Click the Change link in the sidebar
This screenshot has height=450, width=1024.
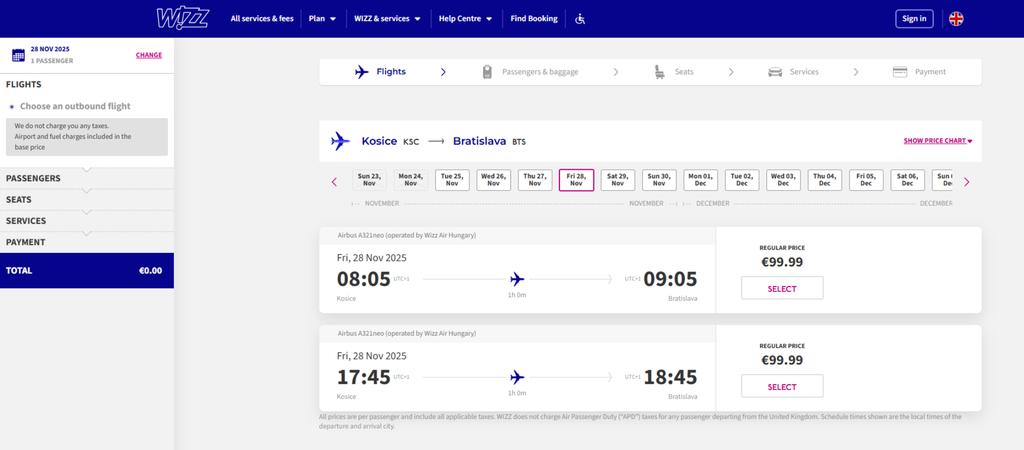click(x=148, y=55)
